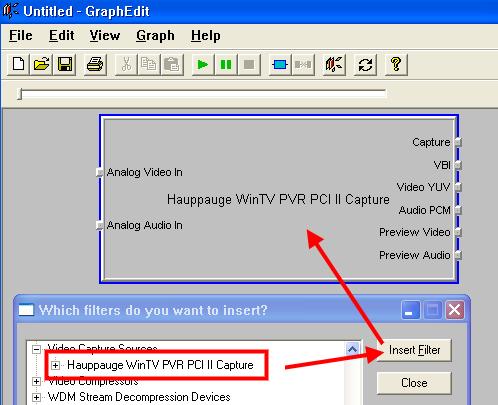498x405 pixels.
Task: Click the Capture output pin
Action: point(458,142)
